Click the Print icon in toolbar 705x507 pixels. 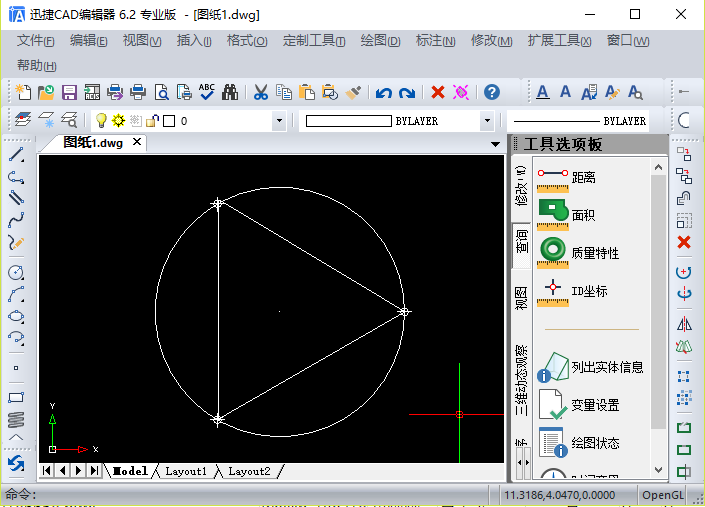[138, 92]
